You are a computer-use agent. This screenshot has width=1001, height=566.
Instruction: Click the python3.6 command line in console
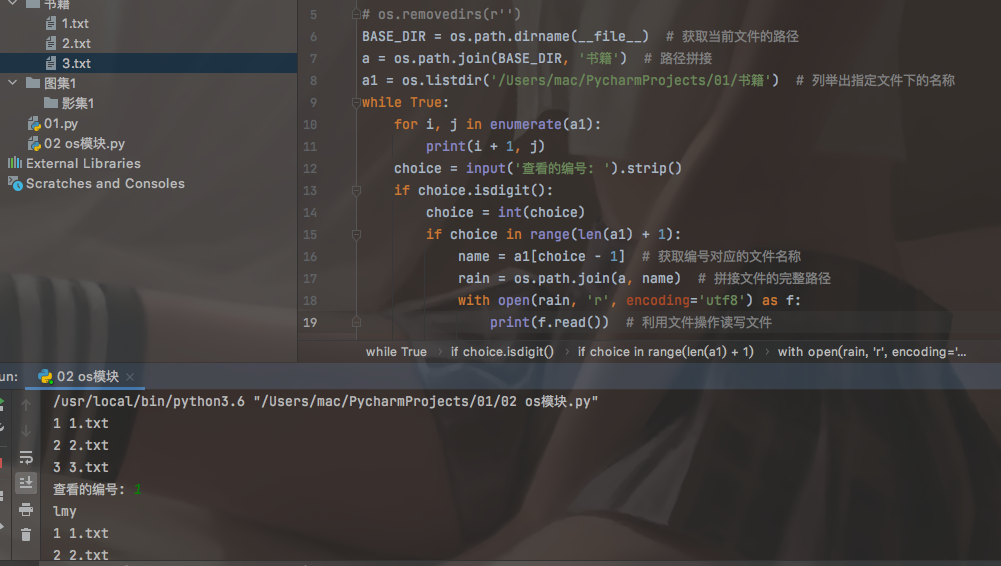(326, 401)
